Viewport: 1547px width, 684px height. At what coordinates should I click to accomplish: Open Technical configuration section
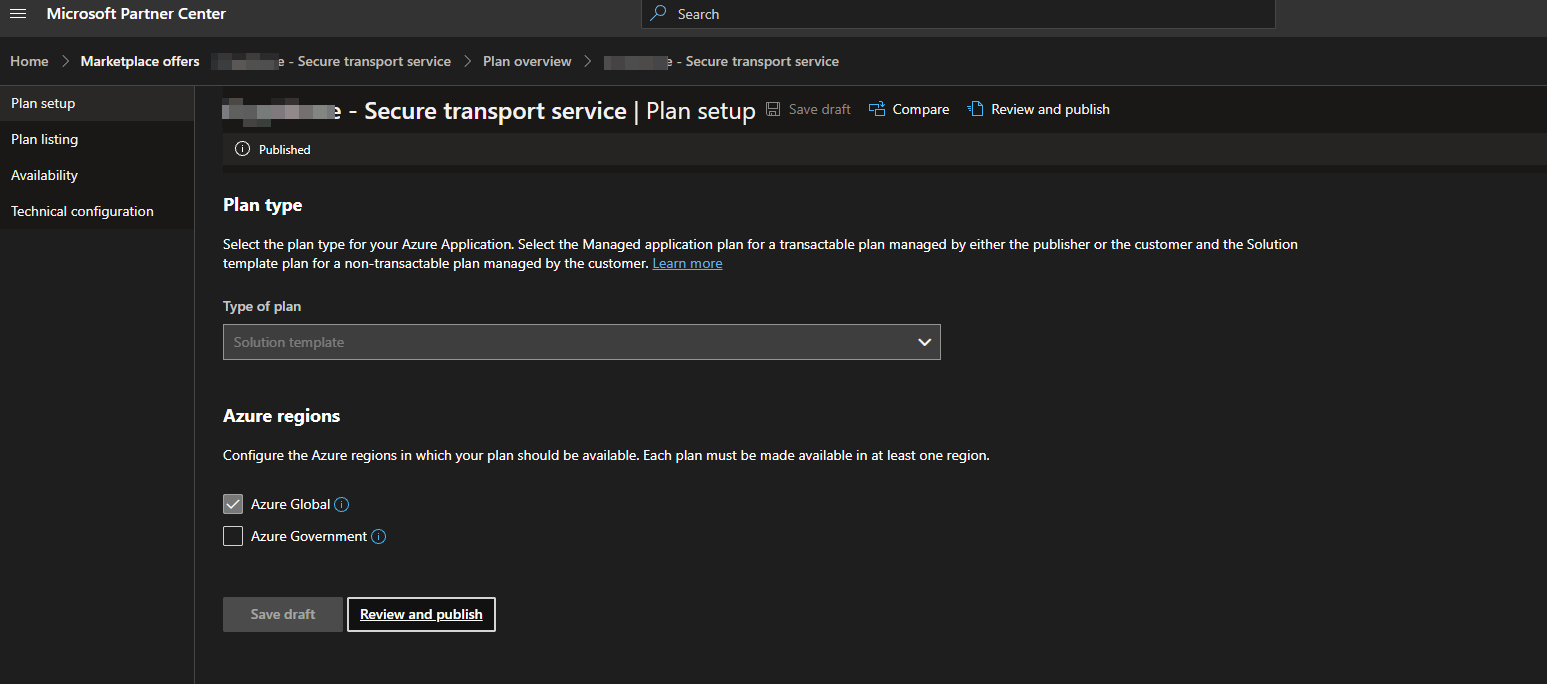pos(97,211)
